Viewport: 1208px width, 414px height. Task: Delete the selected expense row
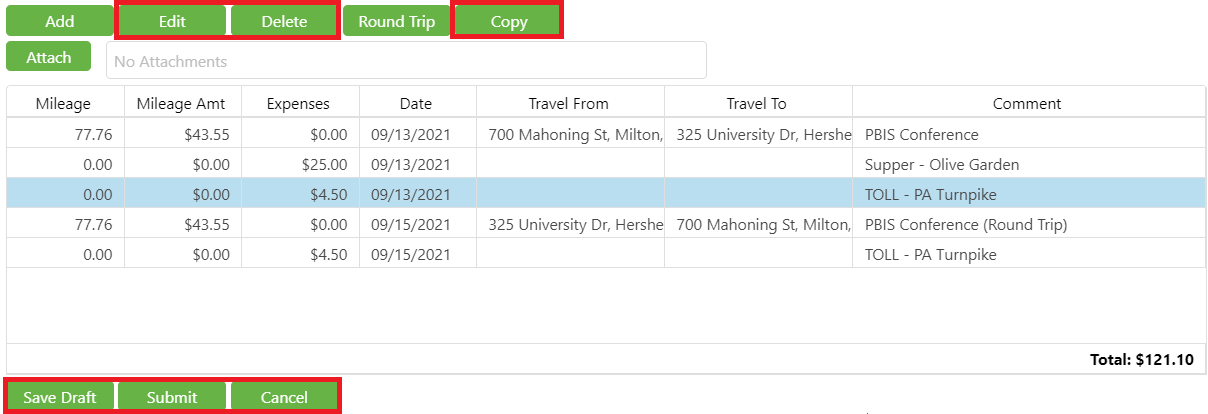(x=284, y=21)
